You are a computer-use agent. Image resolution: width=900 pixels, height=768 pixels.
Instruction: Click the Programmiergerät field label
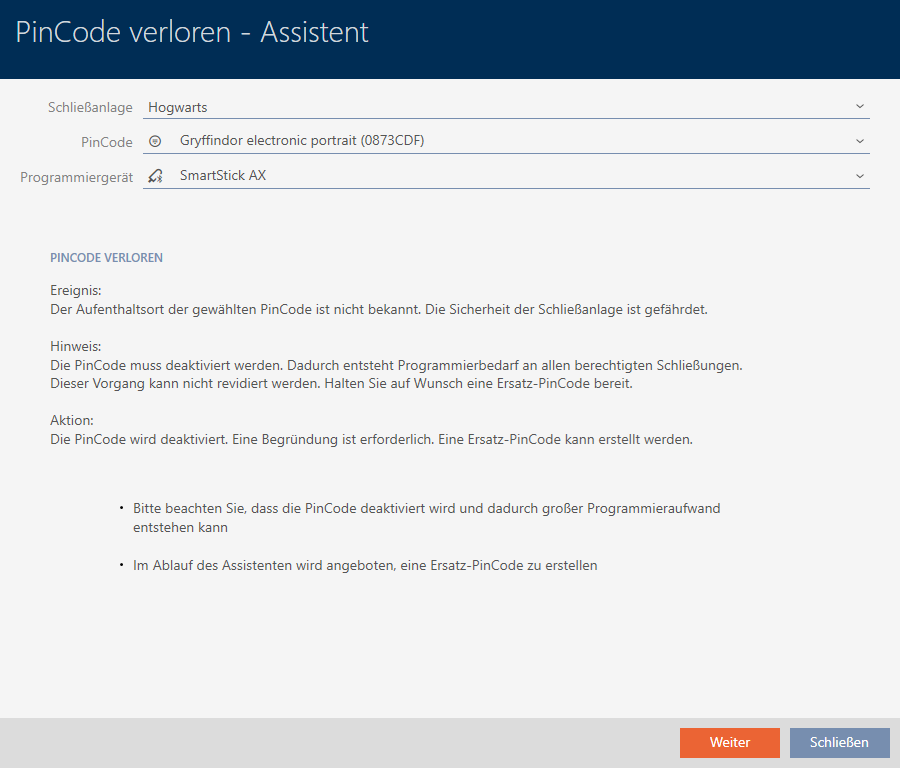[76, 177]
